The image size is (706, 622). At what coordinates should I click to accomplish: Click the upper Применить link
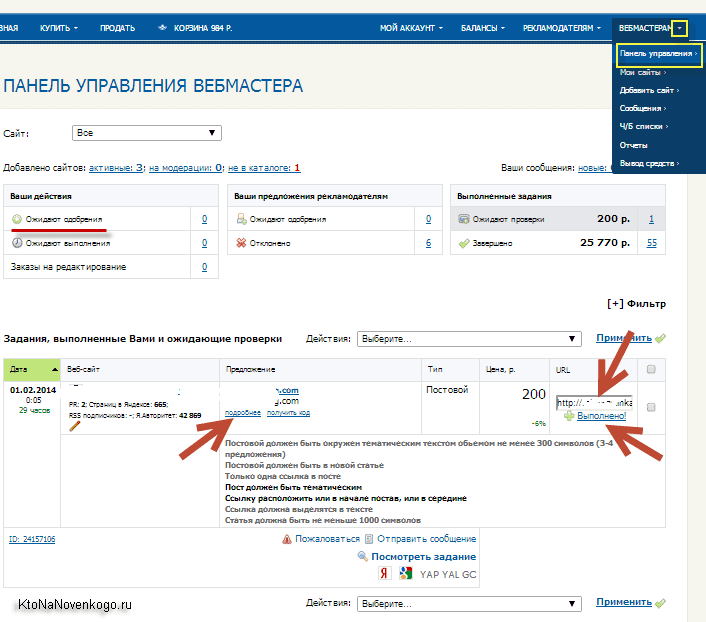pos(624,338)
